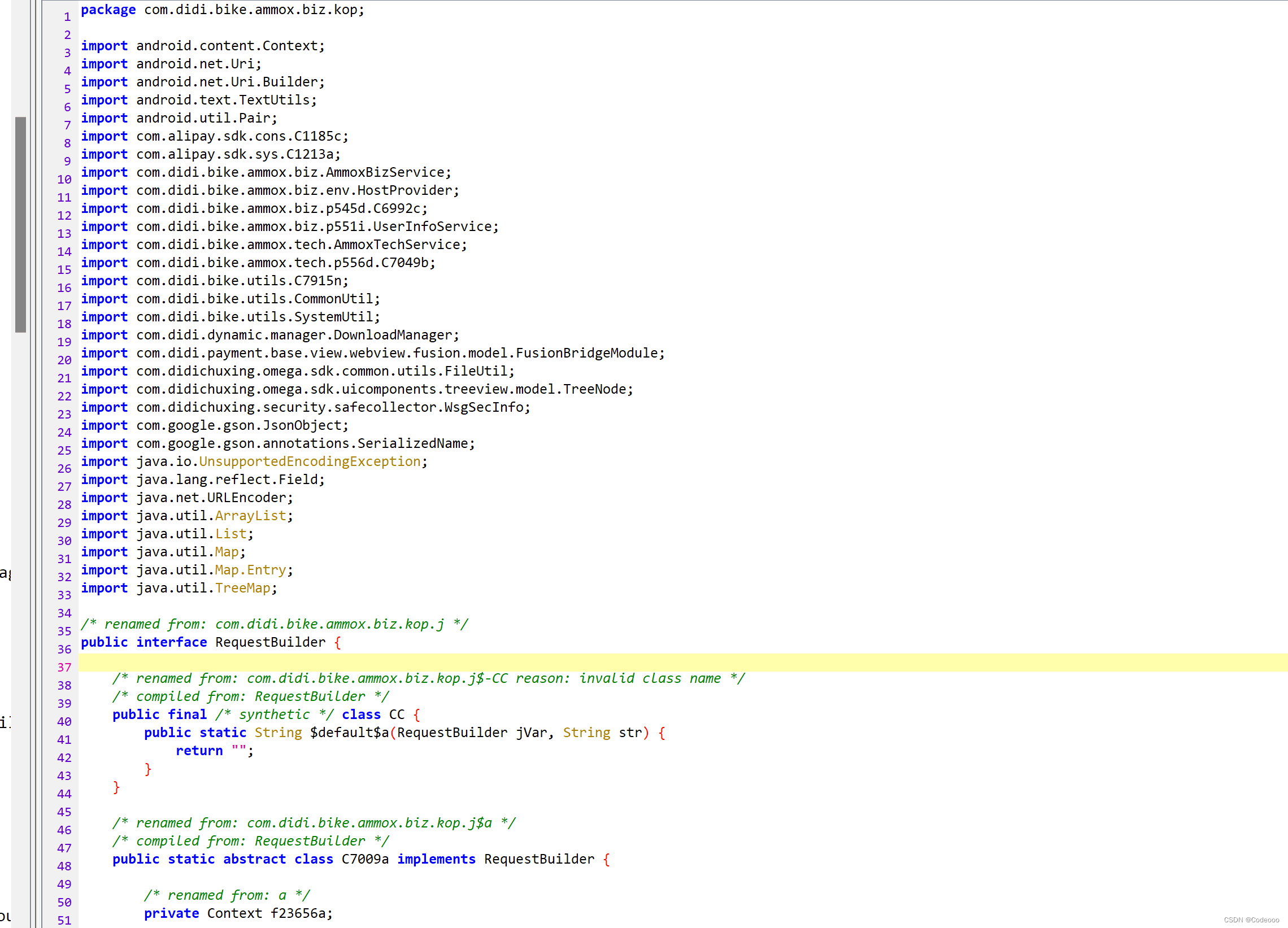This screenshot has width=1288, height=928.
Task: Click line number 37 in the gutter
Action: coord(64,666)
